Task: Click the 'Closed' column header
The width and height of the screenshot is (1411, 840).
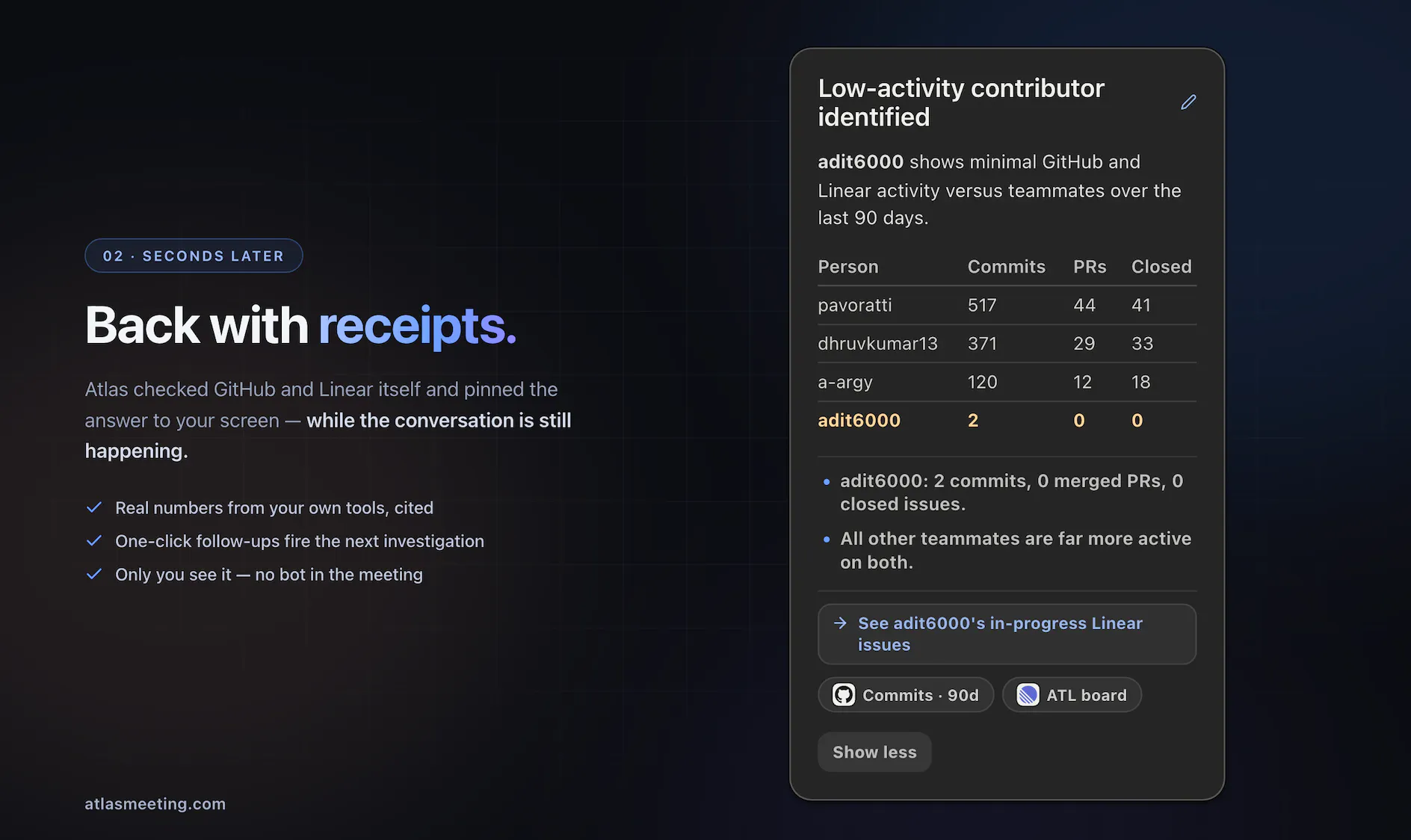Action: [1161, 267]
